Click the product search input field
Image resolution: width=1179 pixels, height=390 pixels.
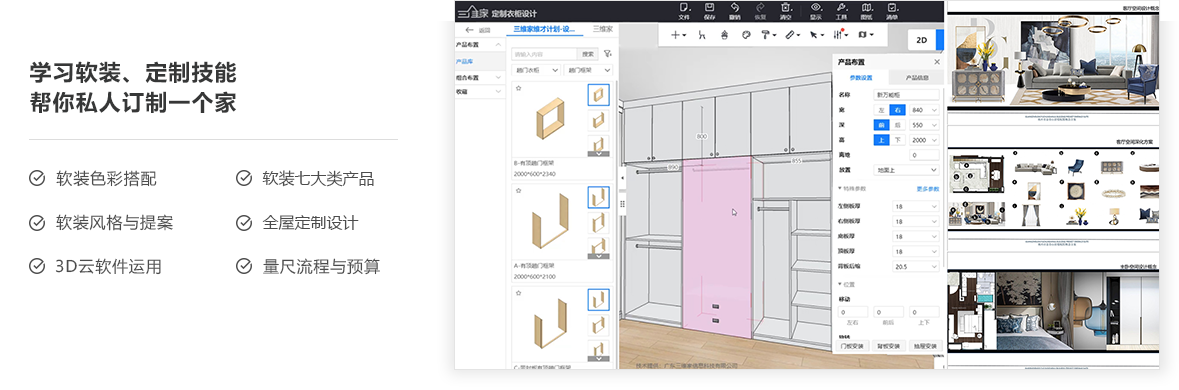[544, 54]
